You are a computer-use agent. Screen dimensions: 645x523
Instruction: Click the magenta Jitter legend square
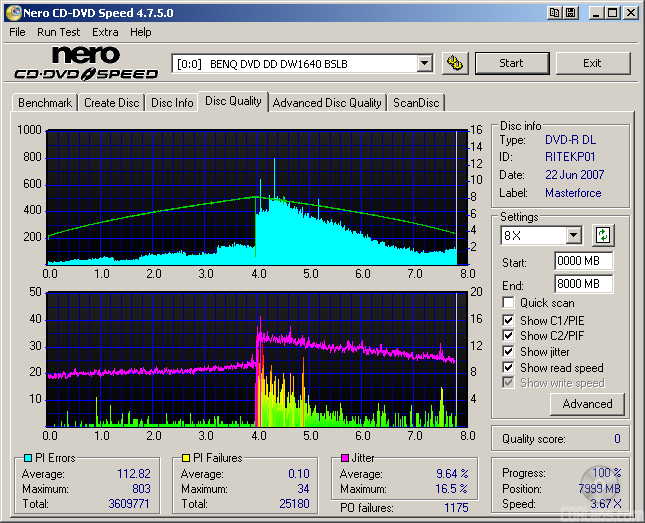[345, 458]
